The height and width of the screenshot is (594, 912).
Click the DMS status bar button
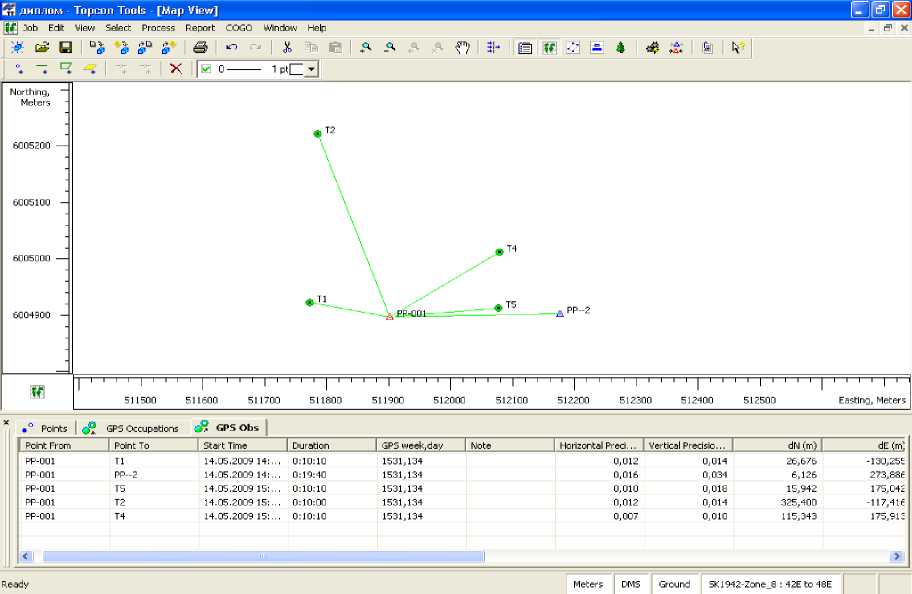pyautogui.click(x=631, y=584)
